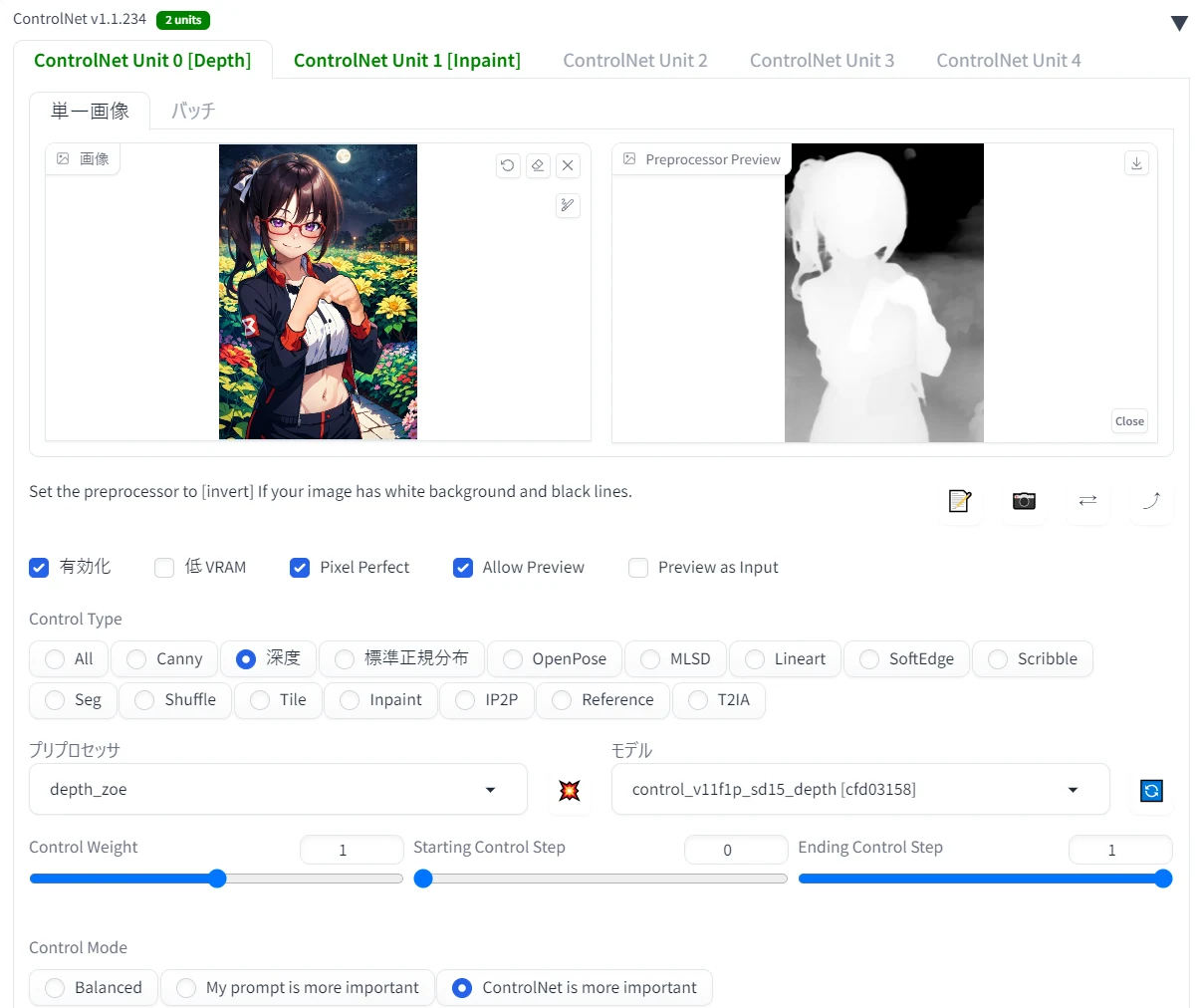Select the Lineart control type
The image size is (1200, 1008).
[x=785, y=658]
